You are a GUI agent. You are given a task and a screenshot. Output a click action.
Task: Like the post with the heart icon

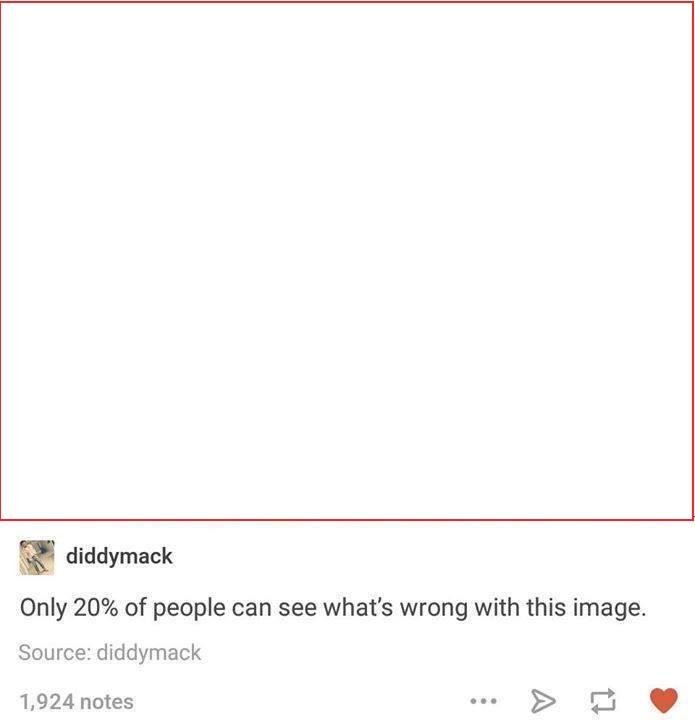(664, 701)
